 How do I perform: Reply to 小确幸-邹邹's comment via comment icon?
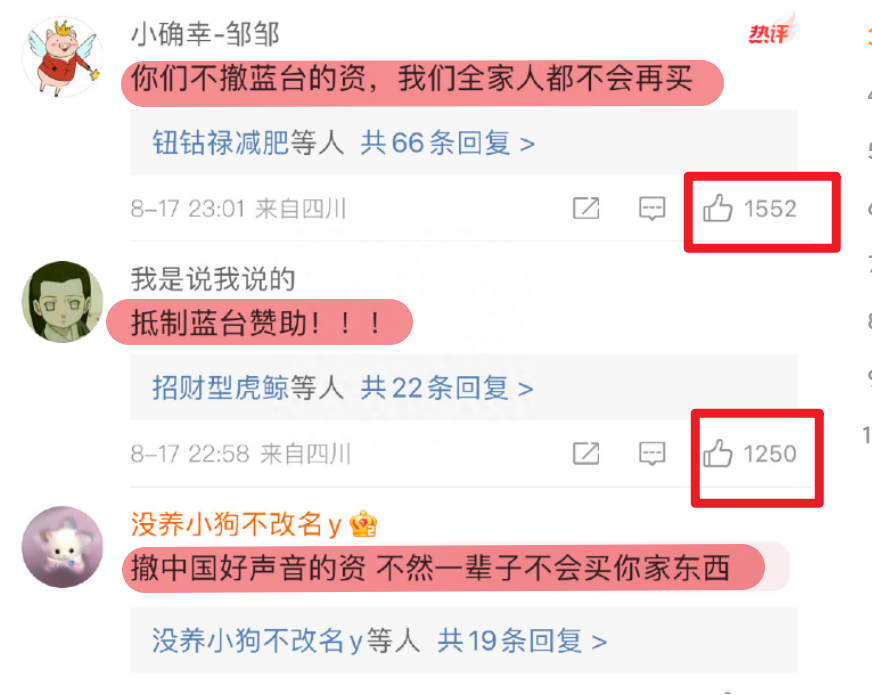[652, 208]
